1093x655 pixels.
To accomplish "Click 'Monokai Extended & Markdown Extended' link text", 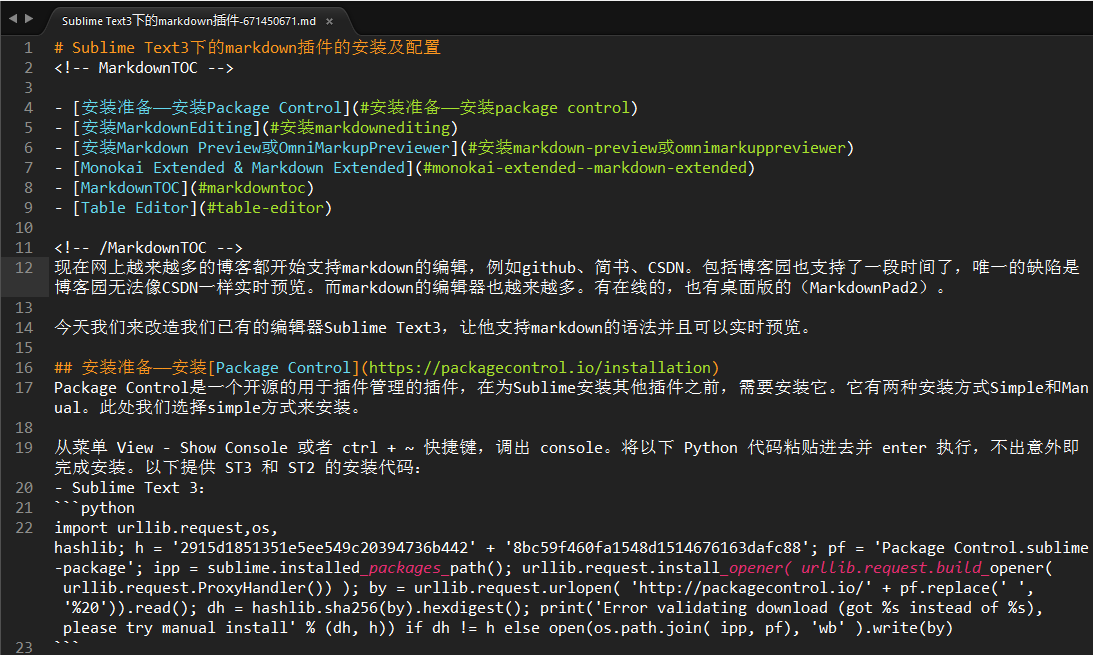I will pyautogui.click(x=243, y=168).
